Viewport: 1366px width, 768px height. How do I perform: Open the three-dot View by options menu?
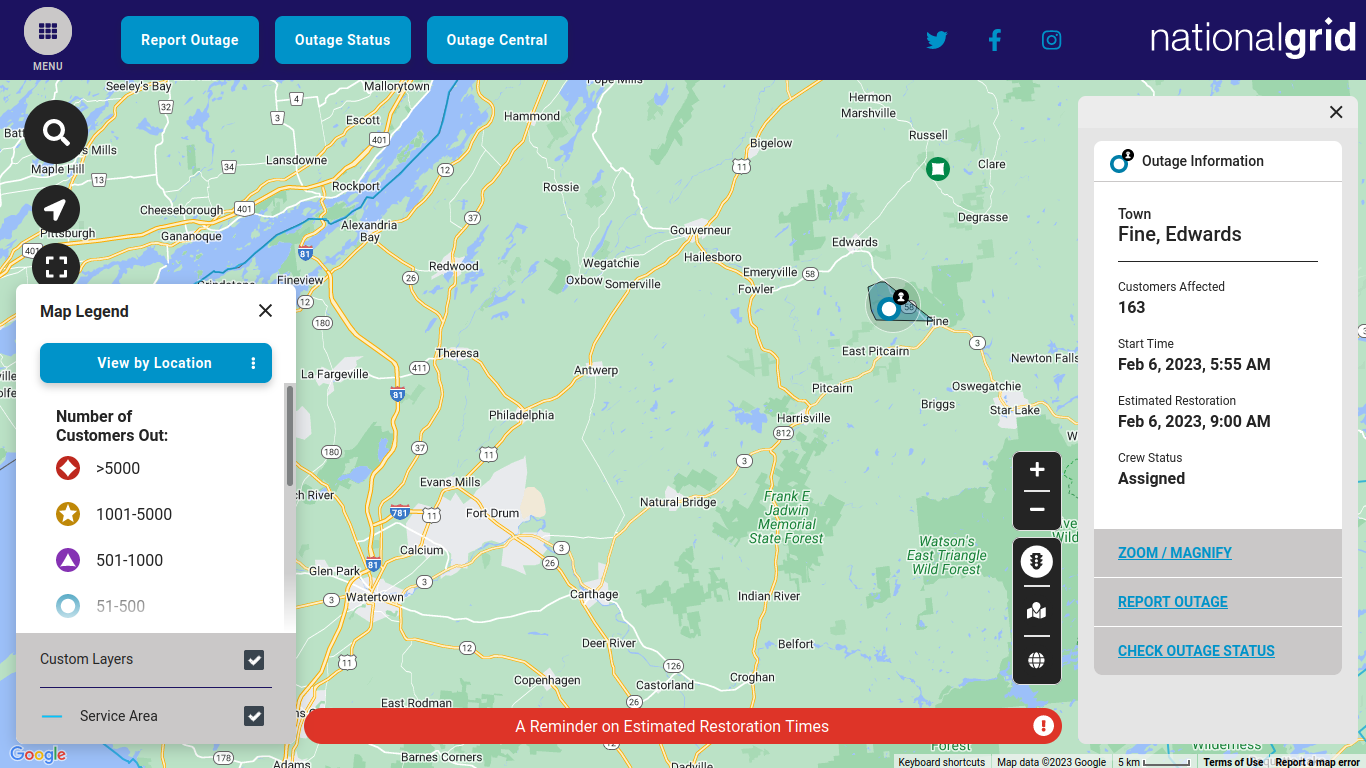tap(253, 363)
